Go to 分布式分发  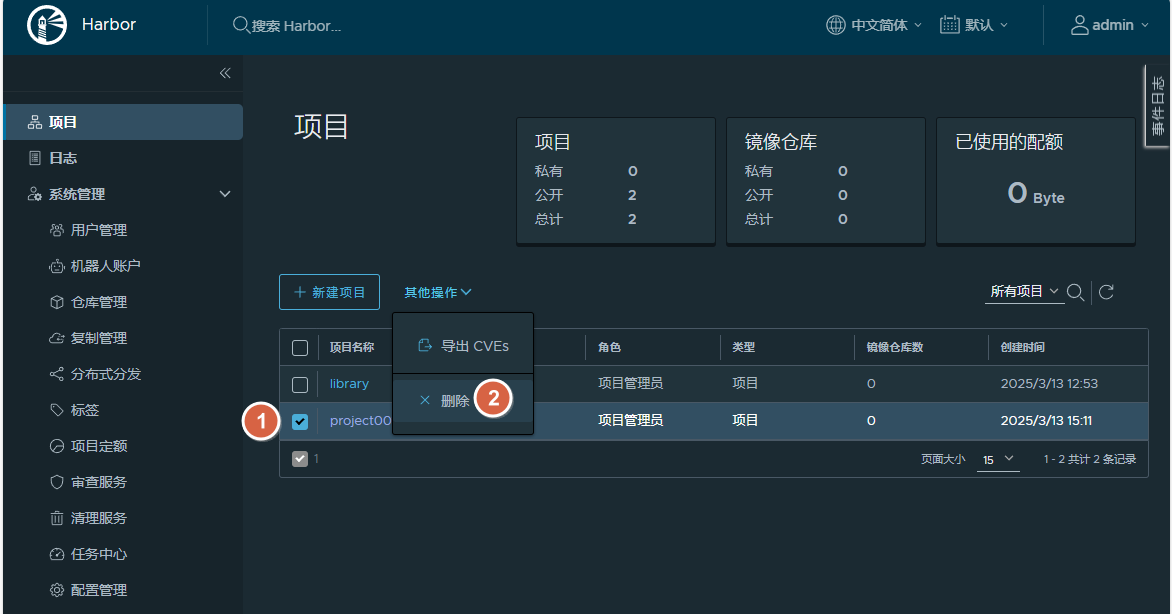point(105,374)
